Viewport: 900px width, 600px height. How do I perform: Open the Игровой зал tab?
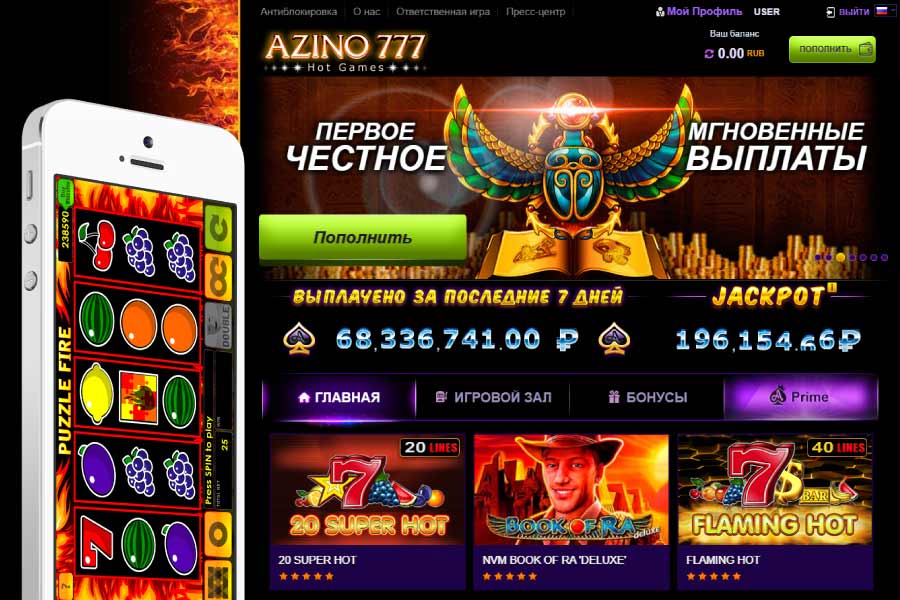click(493, 397)
